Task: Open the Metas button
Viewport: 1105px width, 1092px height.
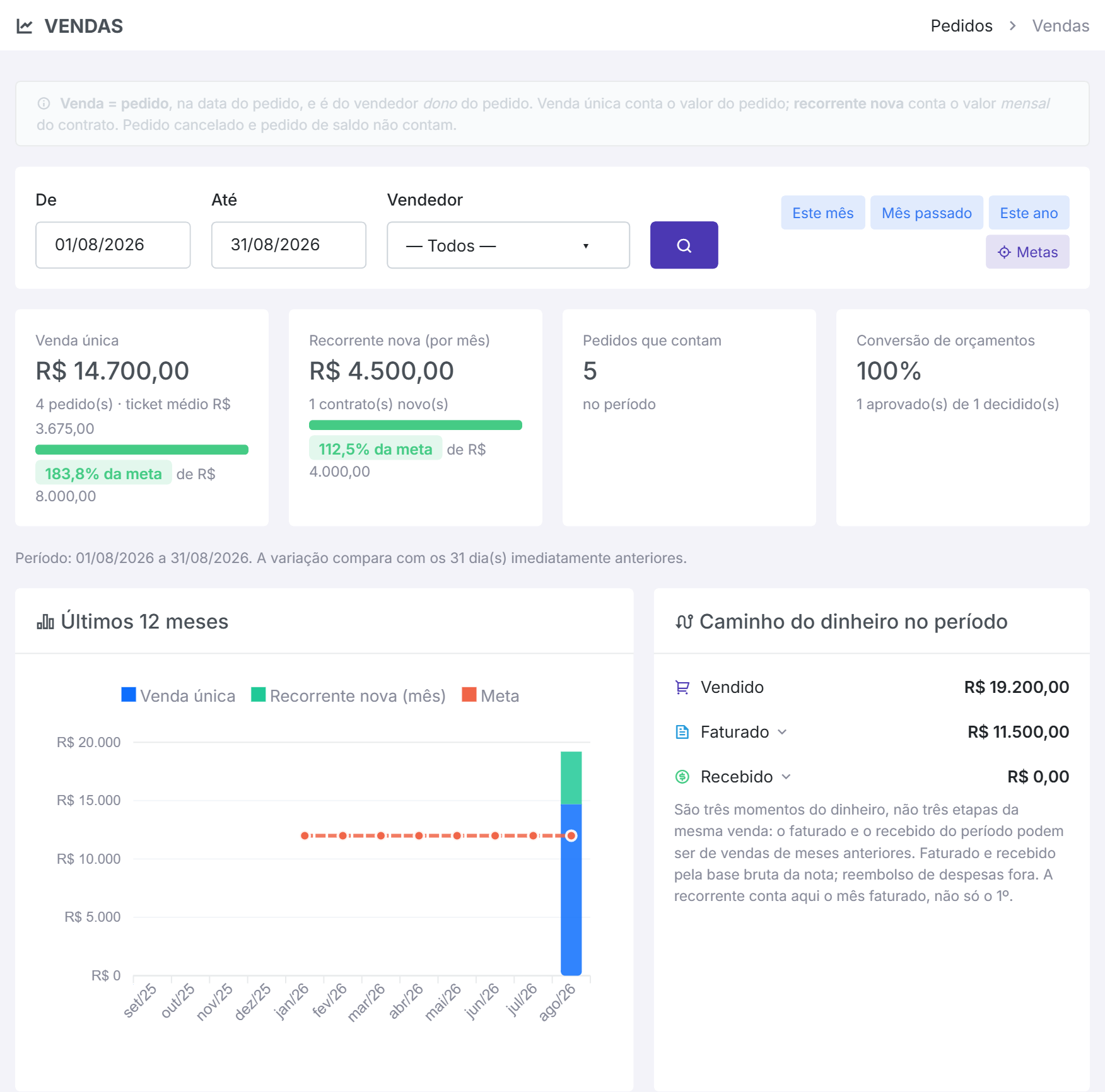Action: pos(1027,252)
